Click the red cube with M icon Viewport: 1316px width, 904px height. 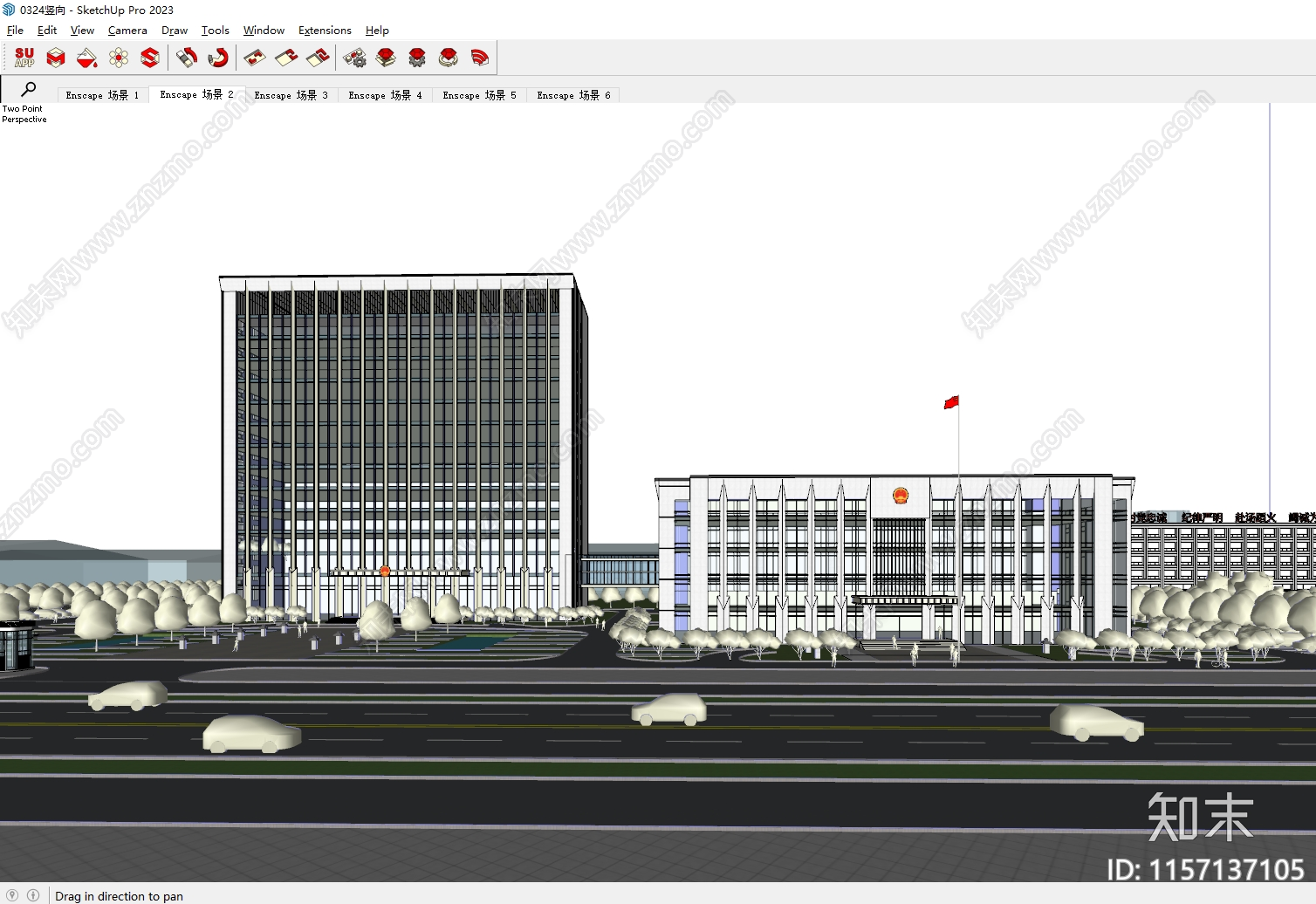coord(56,58)
